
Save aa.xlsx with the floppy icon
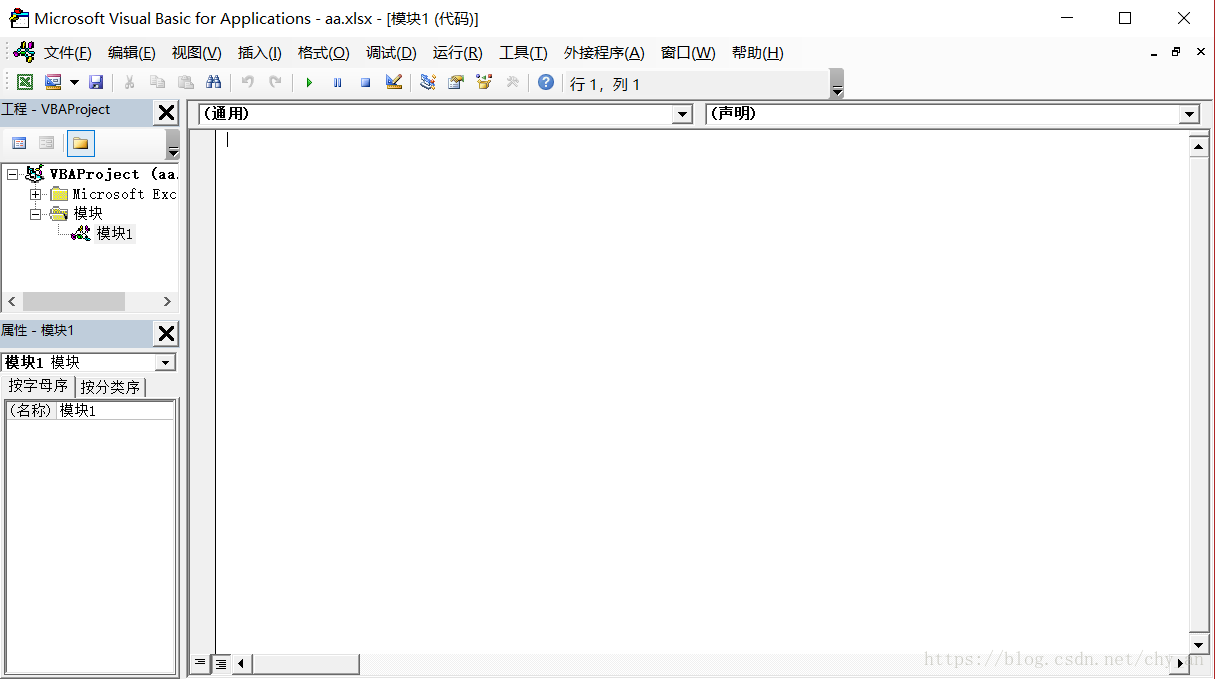click(x=96, y=83)
